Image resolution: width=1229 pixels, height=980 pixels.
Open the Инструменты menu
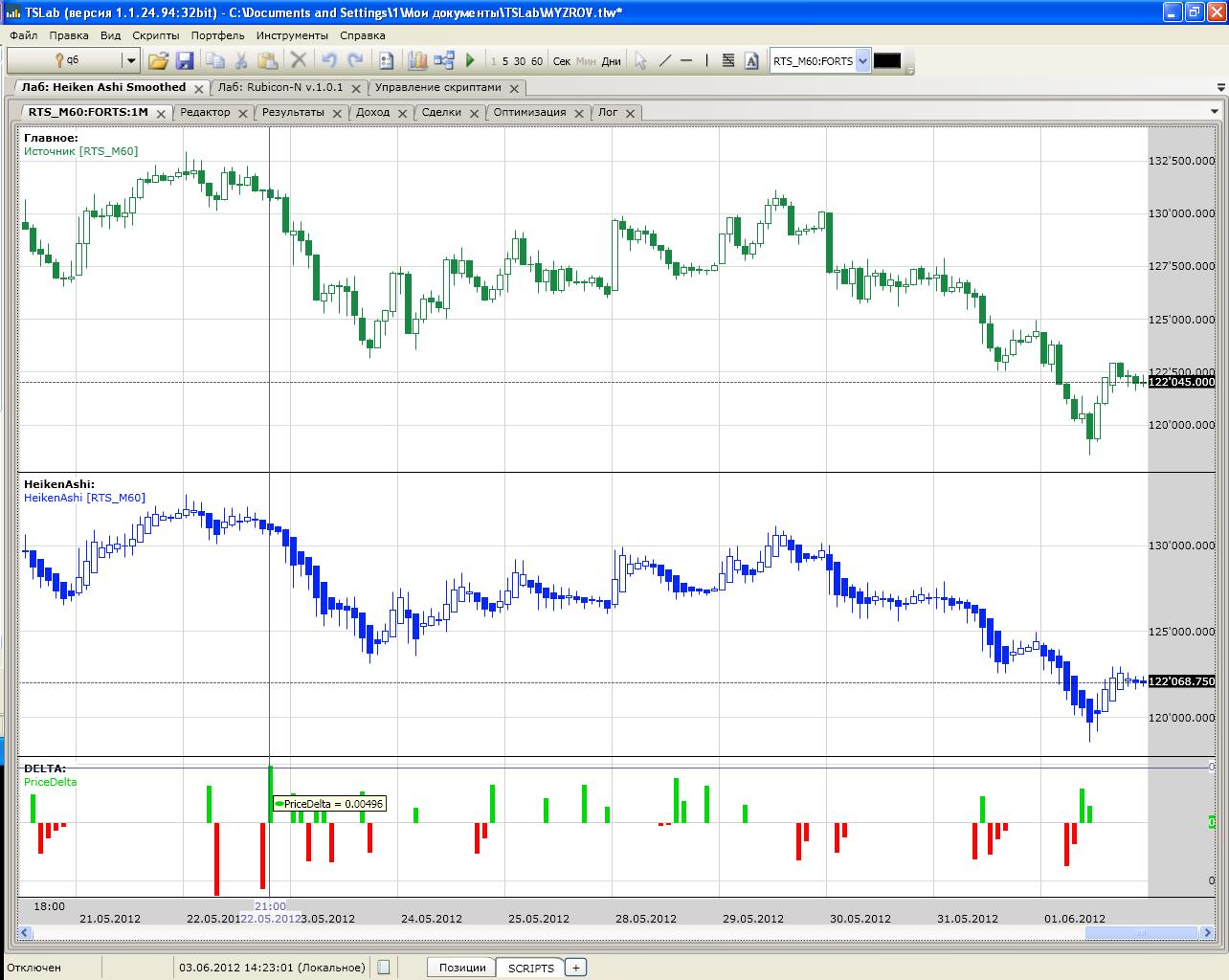(292, 35)
